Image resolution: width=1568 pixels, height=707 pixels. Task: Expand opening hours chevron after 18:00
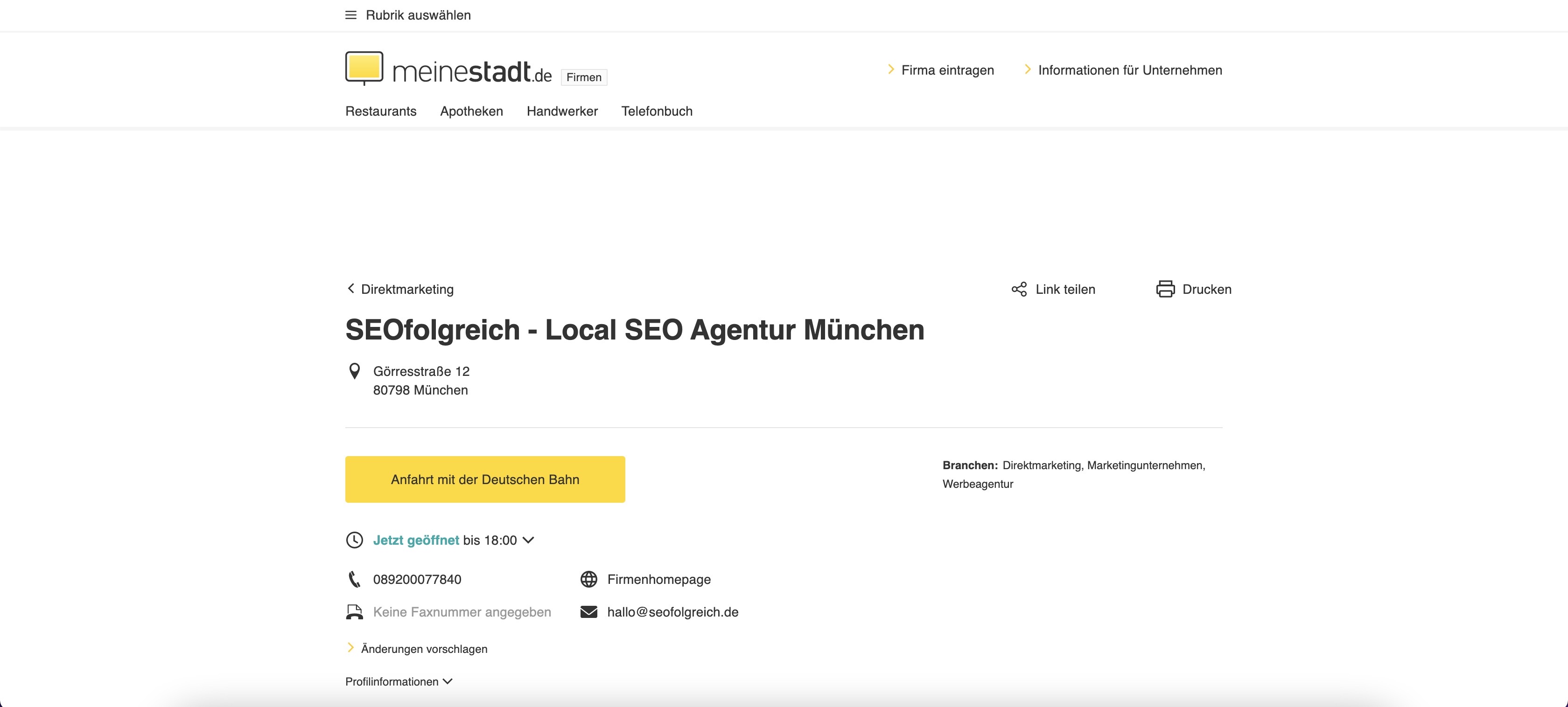click(528, 541)
